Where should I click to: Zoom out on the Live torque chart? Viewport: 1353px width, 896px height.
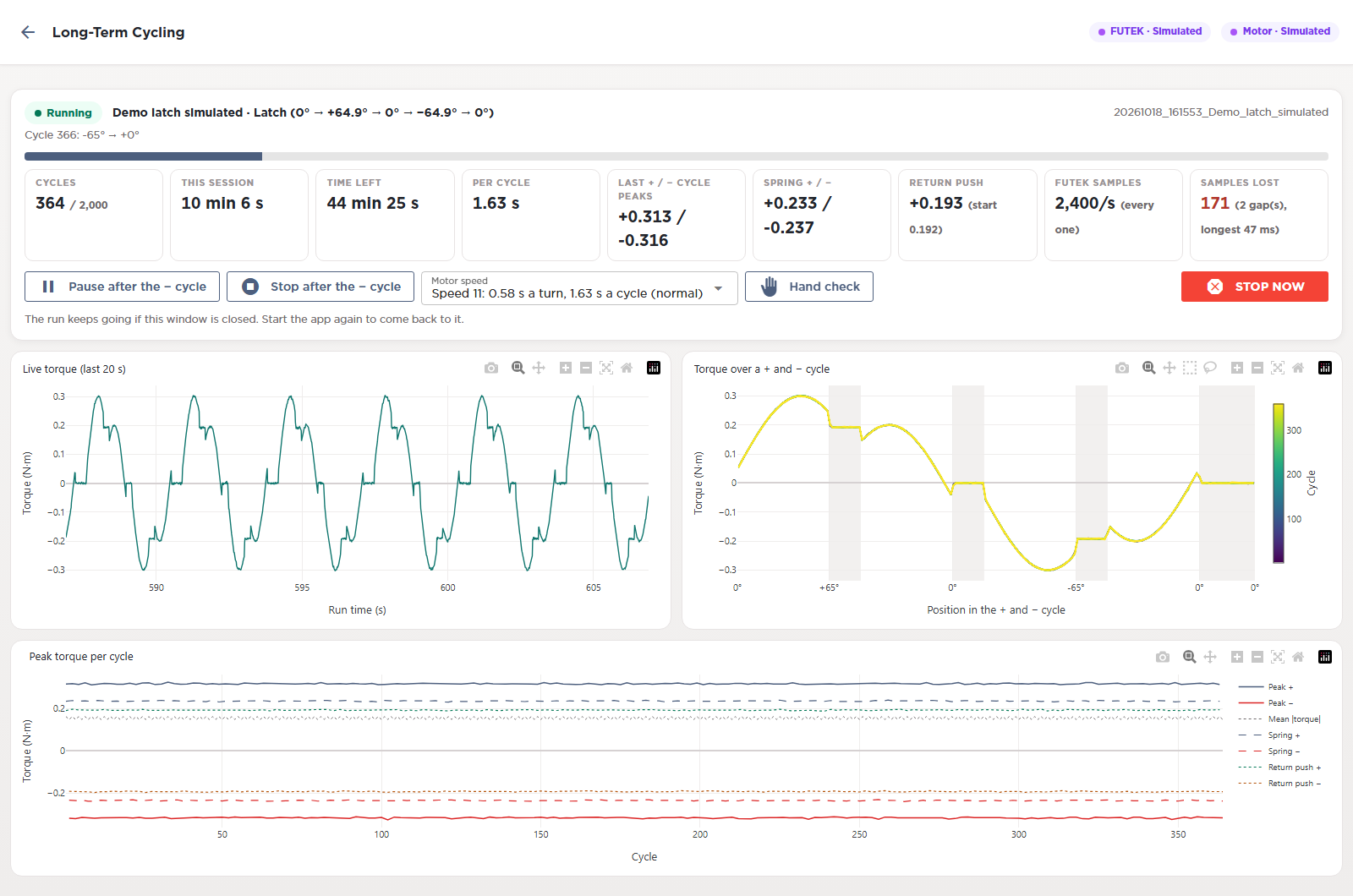586,368
